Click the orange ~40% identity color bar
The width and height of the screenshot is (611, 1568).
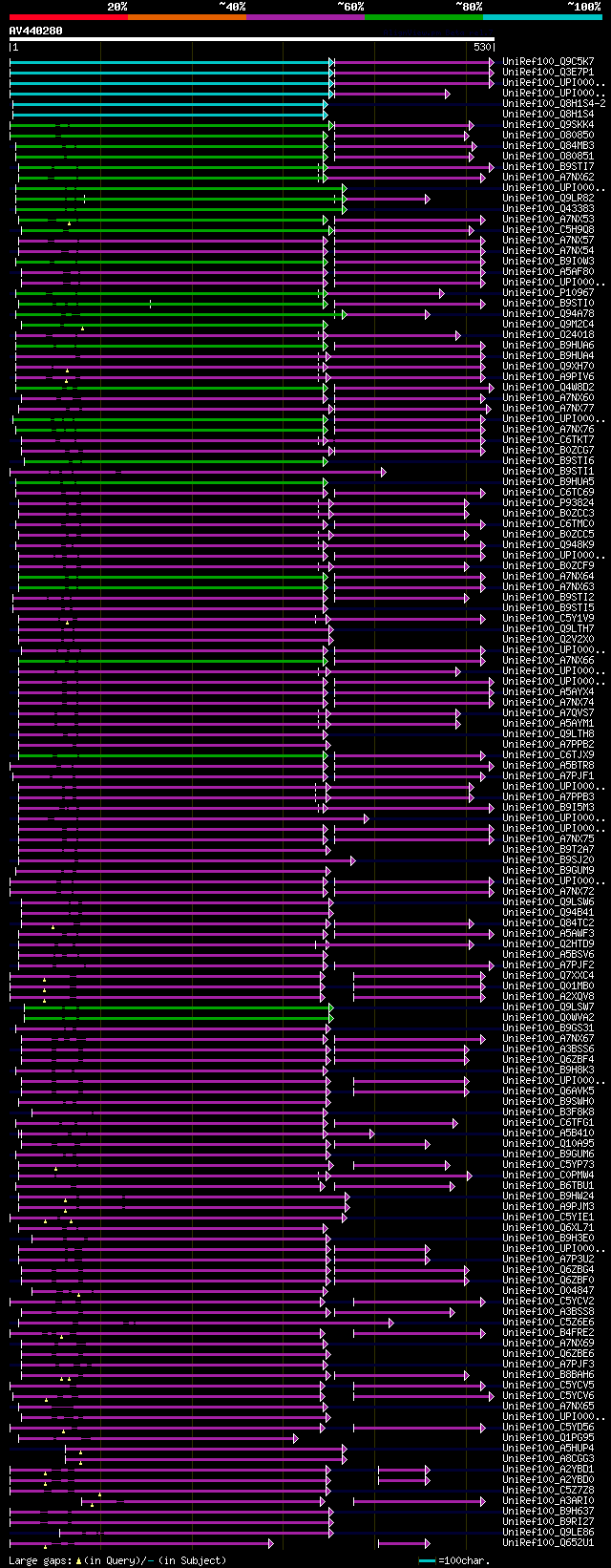[186, 17]
